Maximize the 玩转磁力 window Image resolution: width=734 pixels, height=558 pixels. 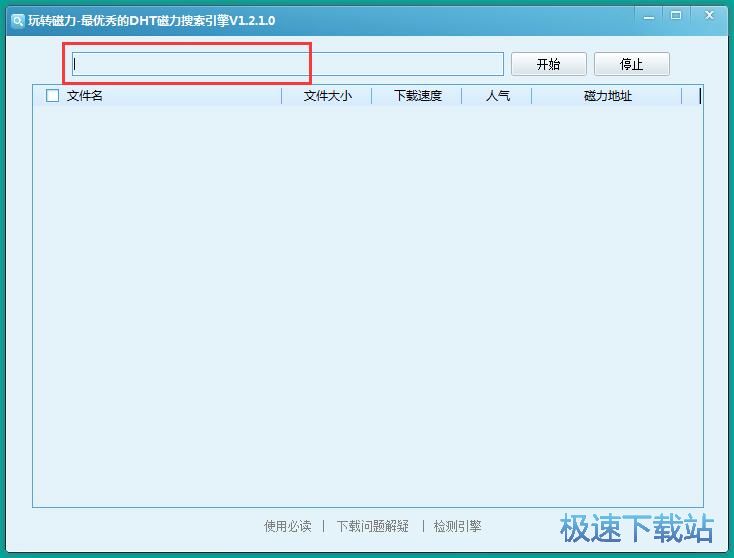click(675, 16)
